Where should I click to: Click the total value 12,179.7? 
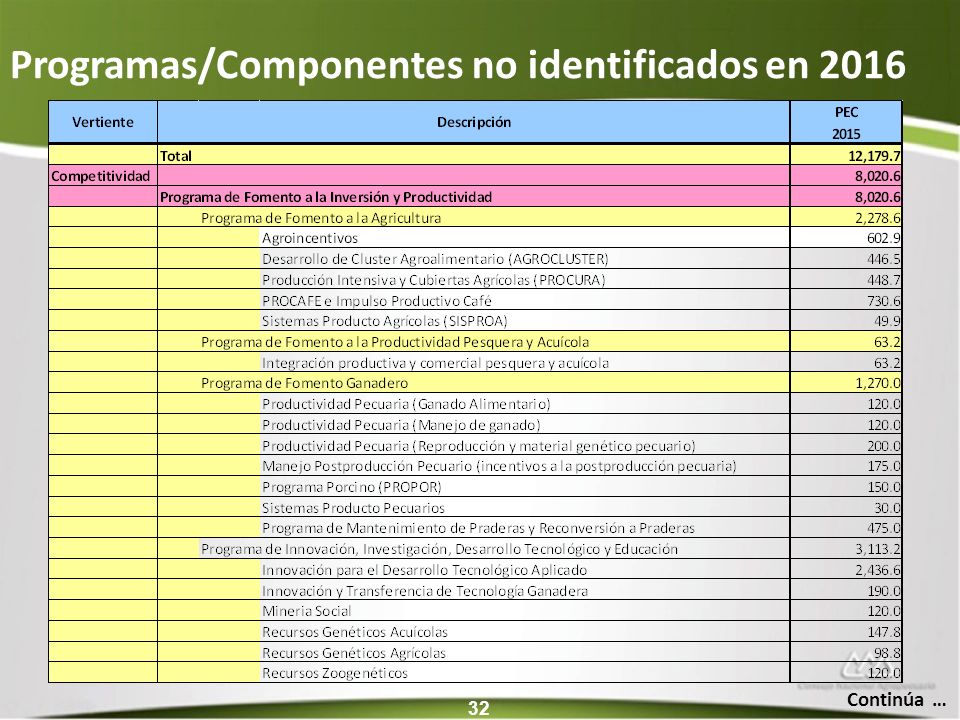click(x=874, y=156)
